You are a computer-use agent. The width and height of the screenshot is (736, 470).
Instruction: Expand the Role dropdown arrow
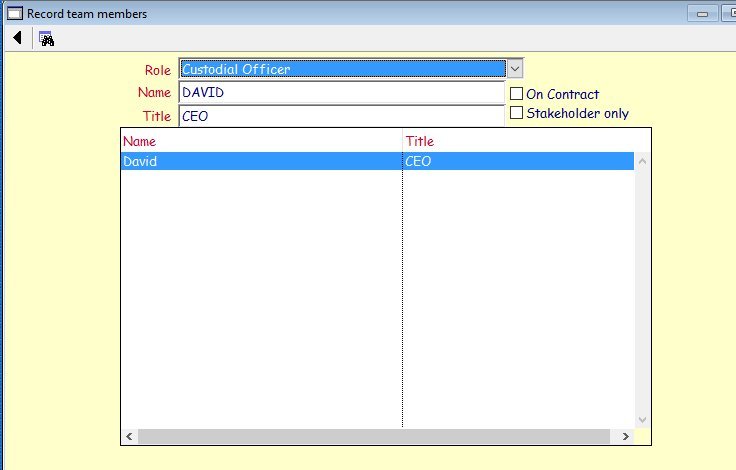point(515,69)
